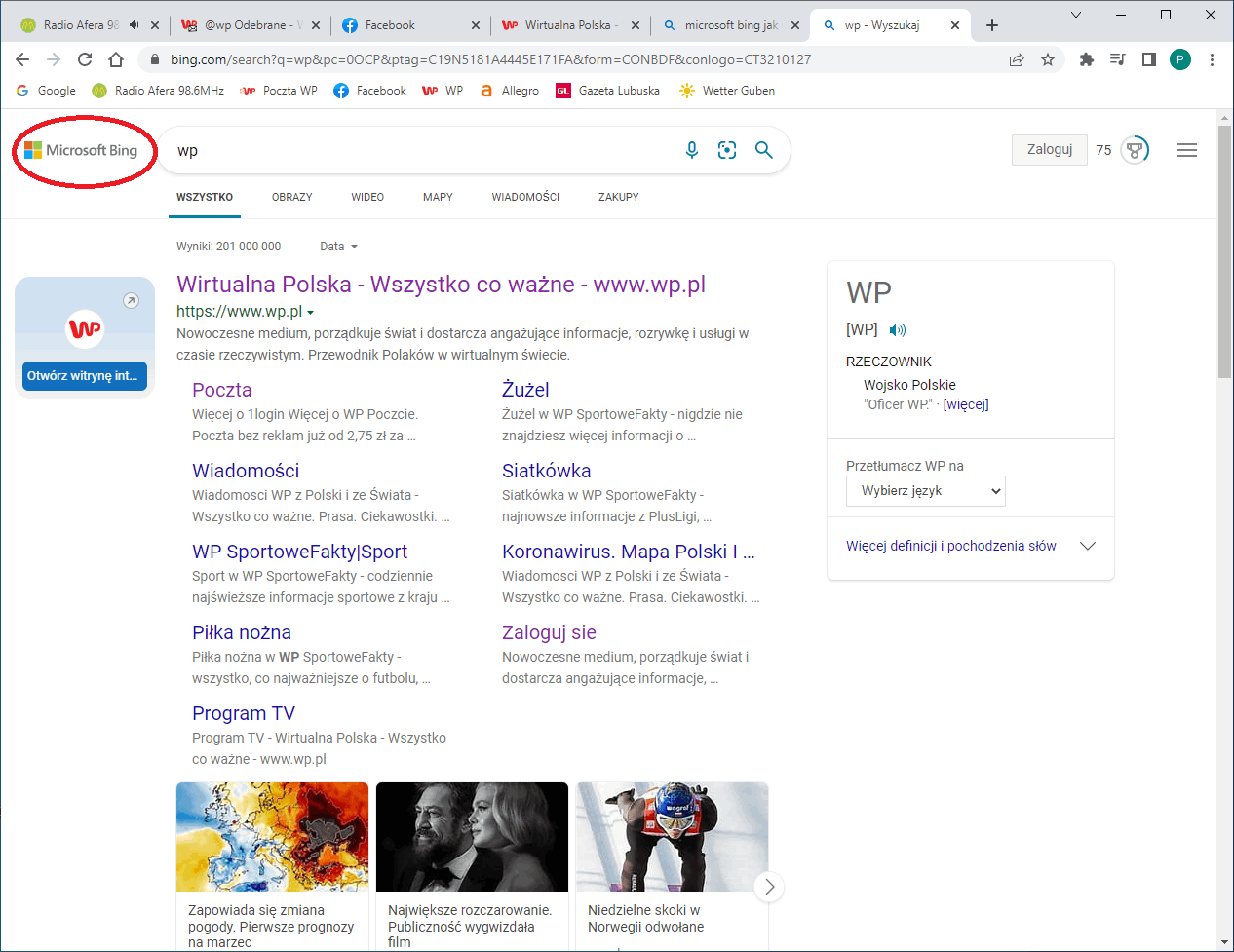Open media control icon in toolbar
1234x952 pixels.
[1118, 59]
